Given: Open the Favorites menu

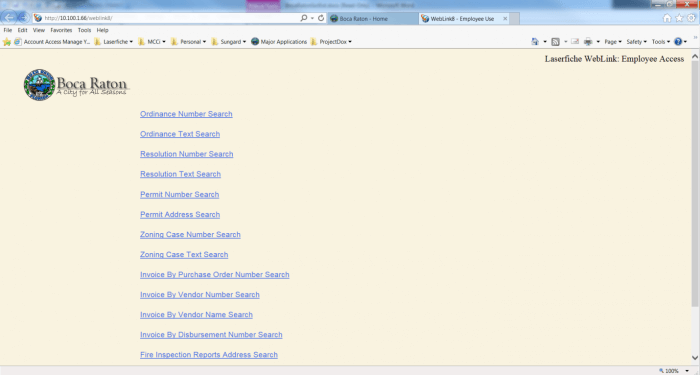Looking at the screenshot, I should click(x=61, y=30).
